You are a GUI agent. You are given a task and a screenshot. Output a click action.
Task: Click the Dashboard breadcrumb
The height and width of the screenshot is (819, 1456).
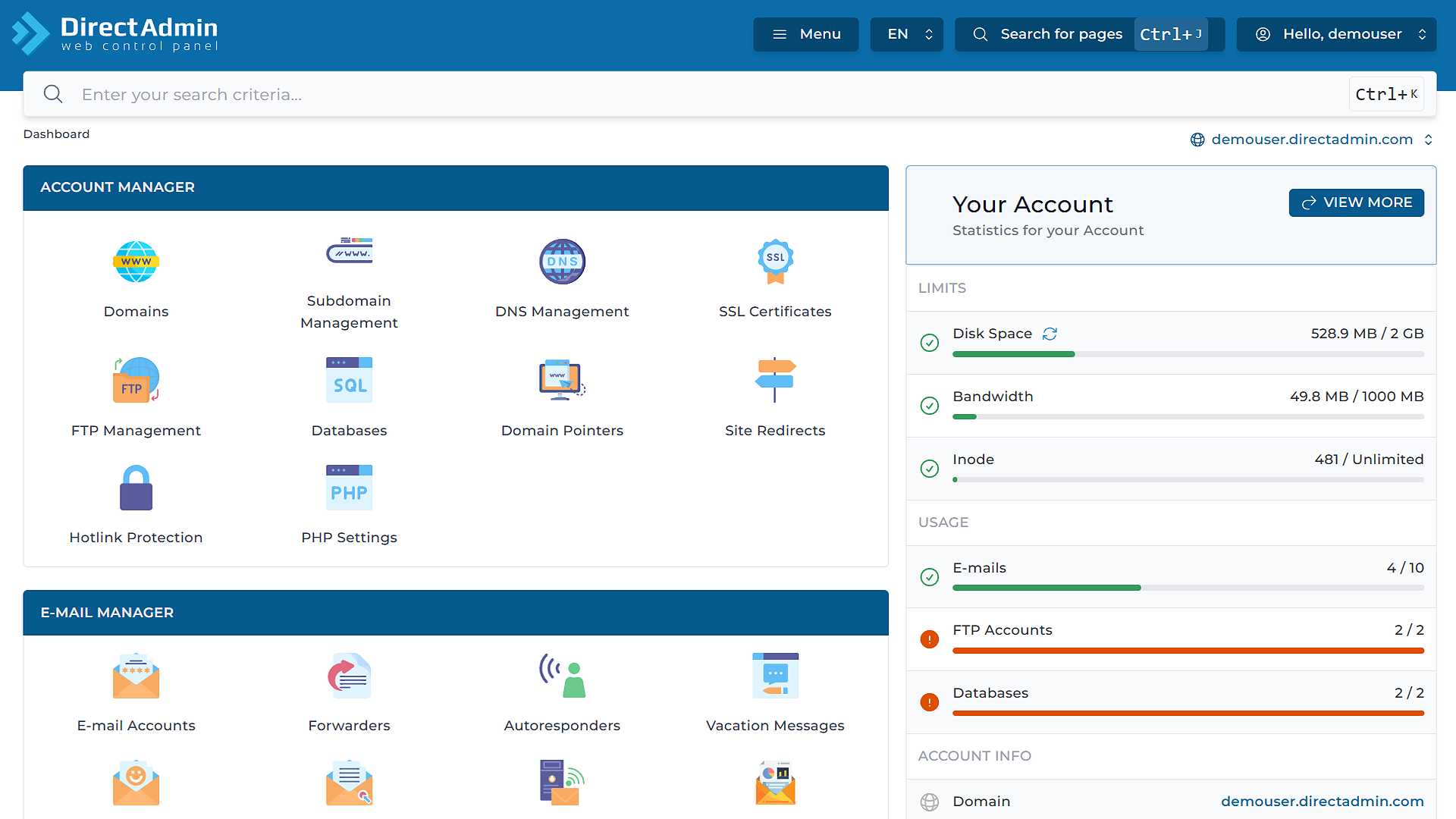(x=56, y=134)
